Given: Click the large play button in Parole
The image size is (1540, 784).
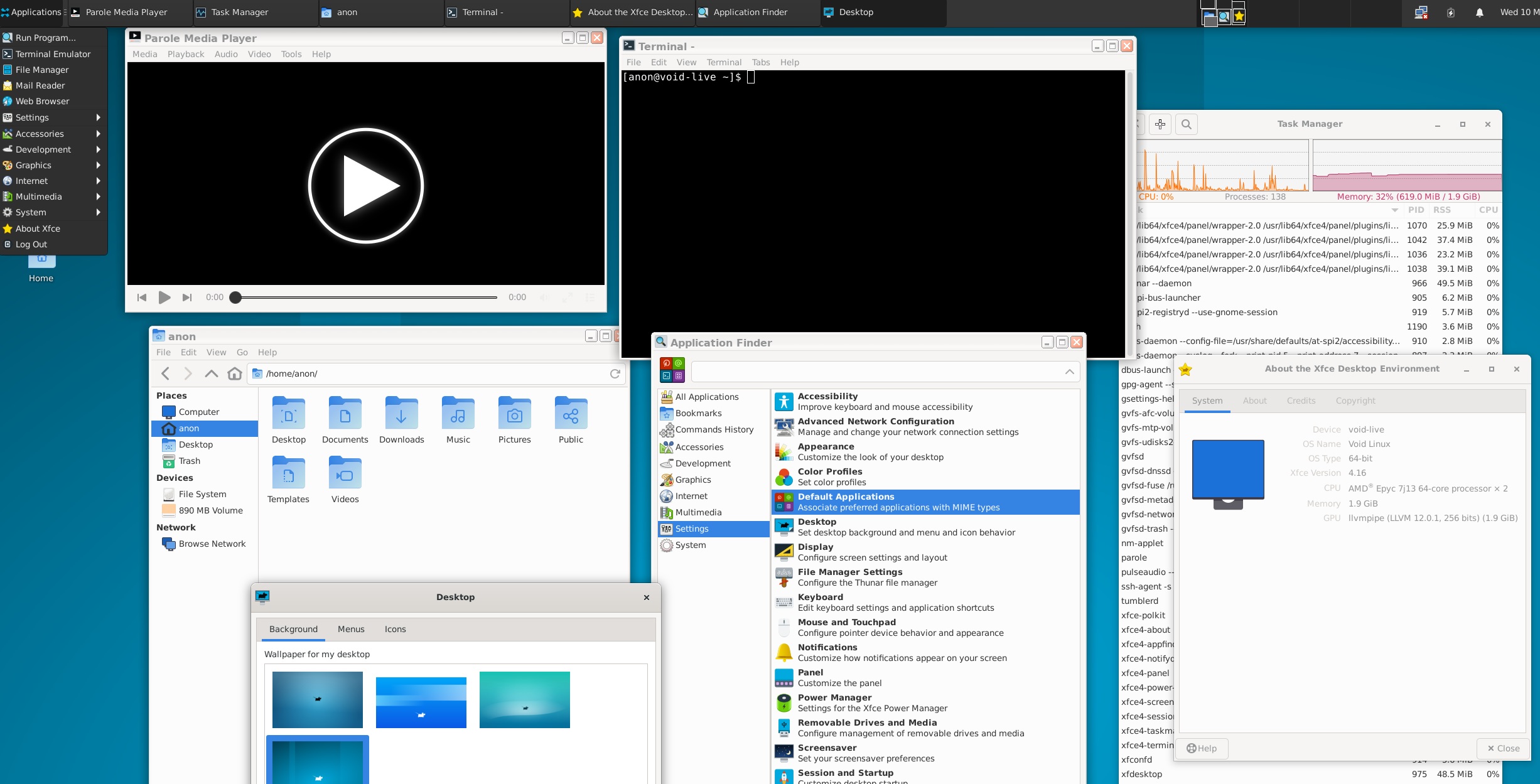Looking at the screenshot, I should pyautogui.click(x=366, y=186).
